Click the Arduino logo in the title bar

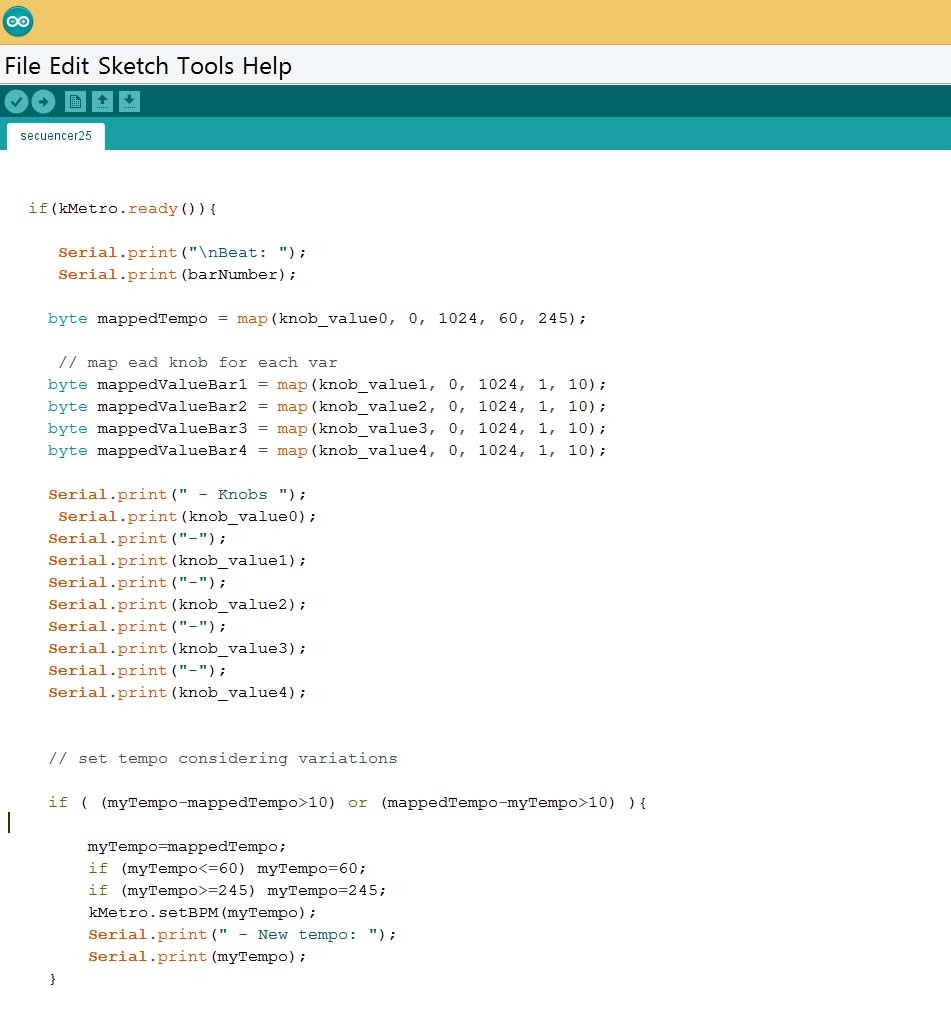coord(18,20)
